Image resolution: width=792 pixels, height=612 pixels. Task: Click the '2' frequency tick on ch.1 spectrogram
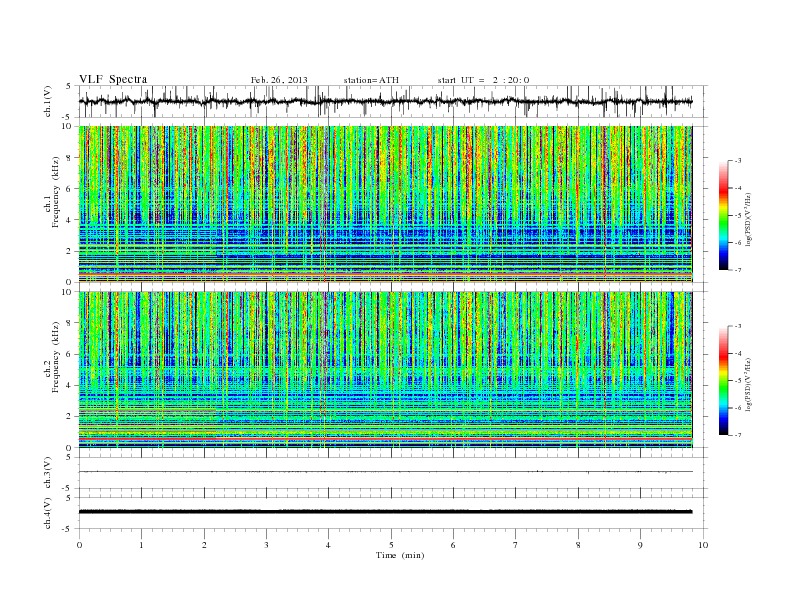click(69, 251)
